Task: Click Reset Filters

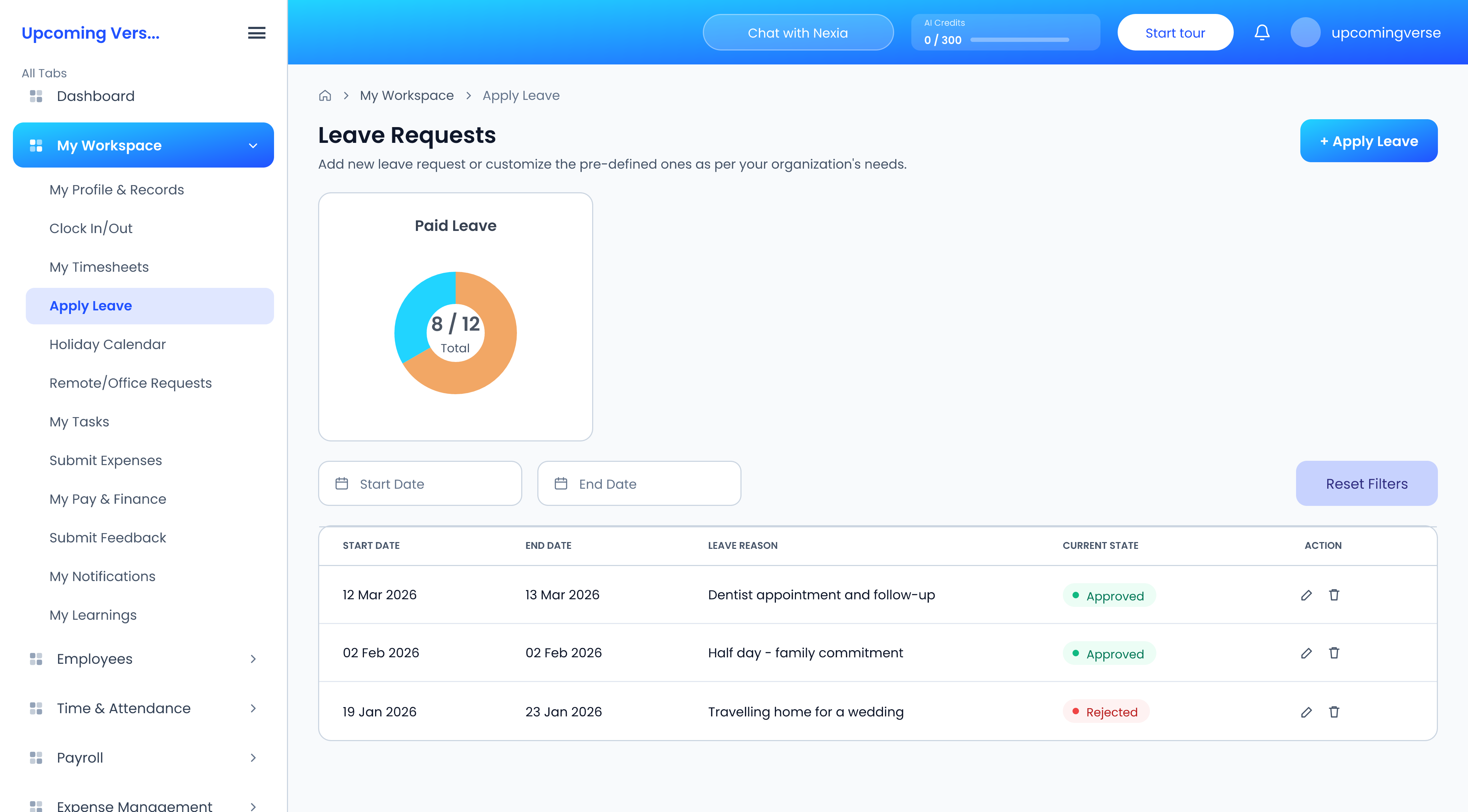Action: 1366,483
